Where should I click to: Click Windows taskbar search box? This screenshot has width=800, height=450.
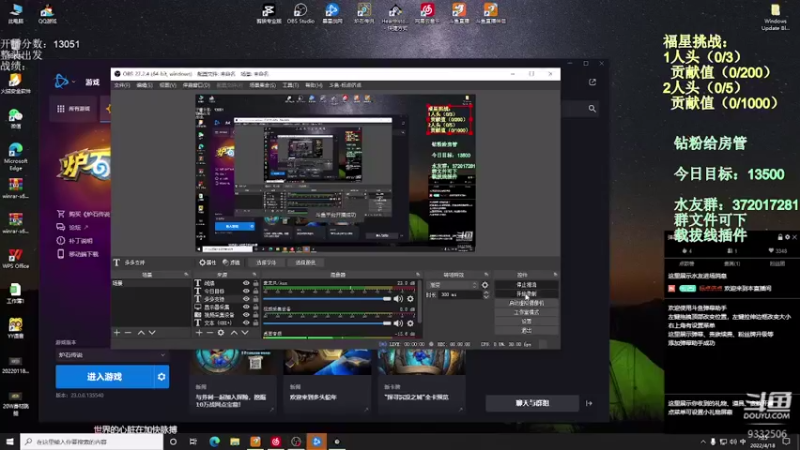[92, 441]
